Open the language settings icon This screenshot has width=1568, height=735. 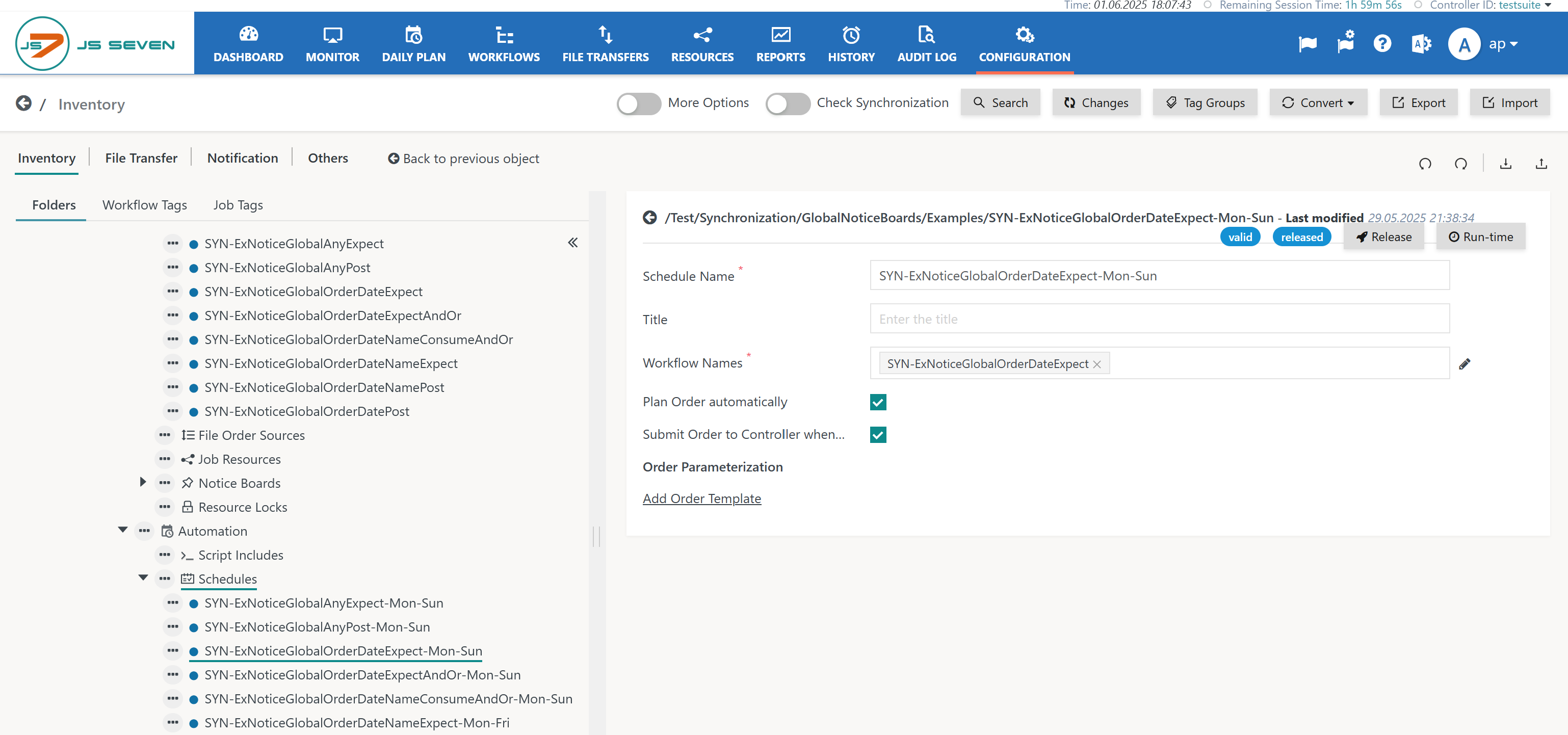pos(1421,44)
